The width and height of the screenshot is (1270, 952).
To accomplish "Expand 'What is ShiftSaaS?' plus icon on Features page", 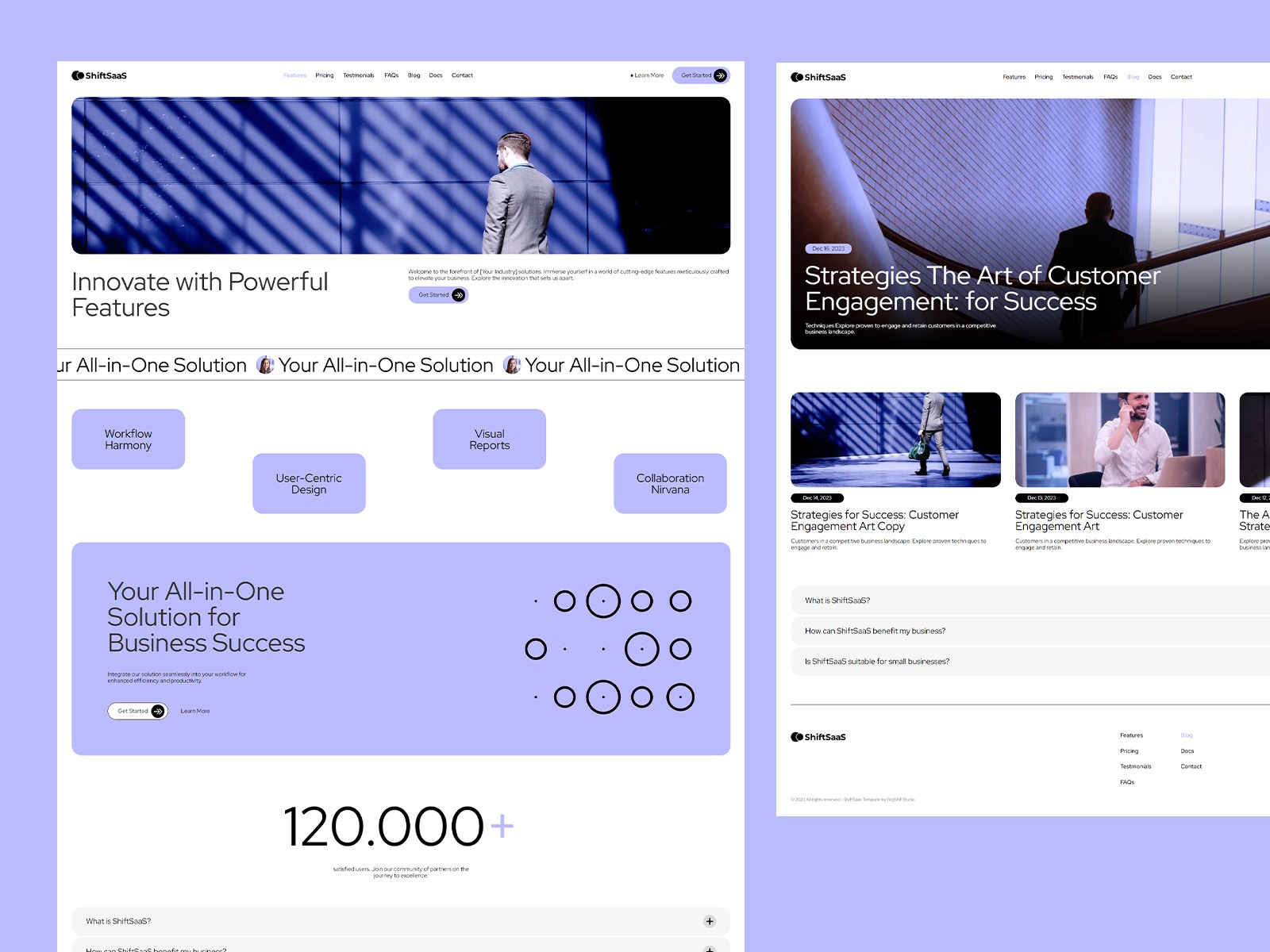I will point(710,921).
